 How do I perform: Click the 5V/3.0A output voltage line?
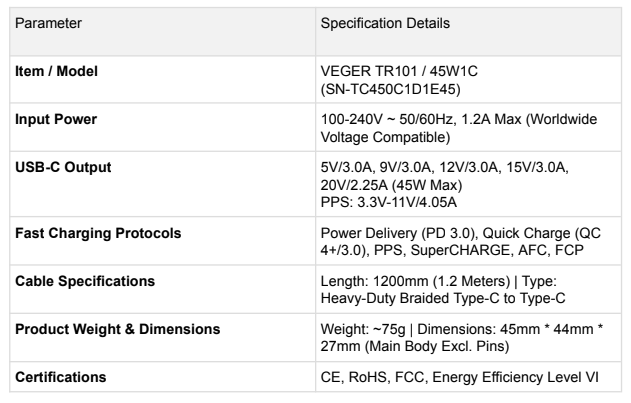pyautogui.click(x=444, y=167)
